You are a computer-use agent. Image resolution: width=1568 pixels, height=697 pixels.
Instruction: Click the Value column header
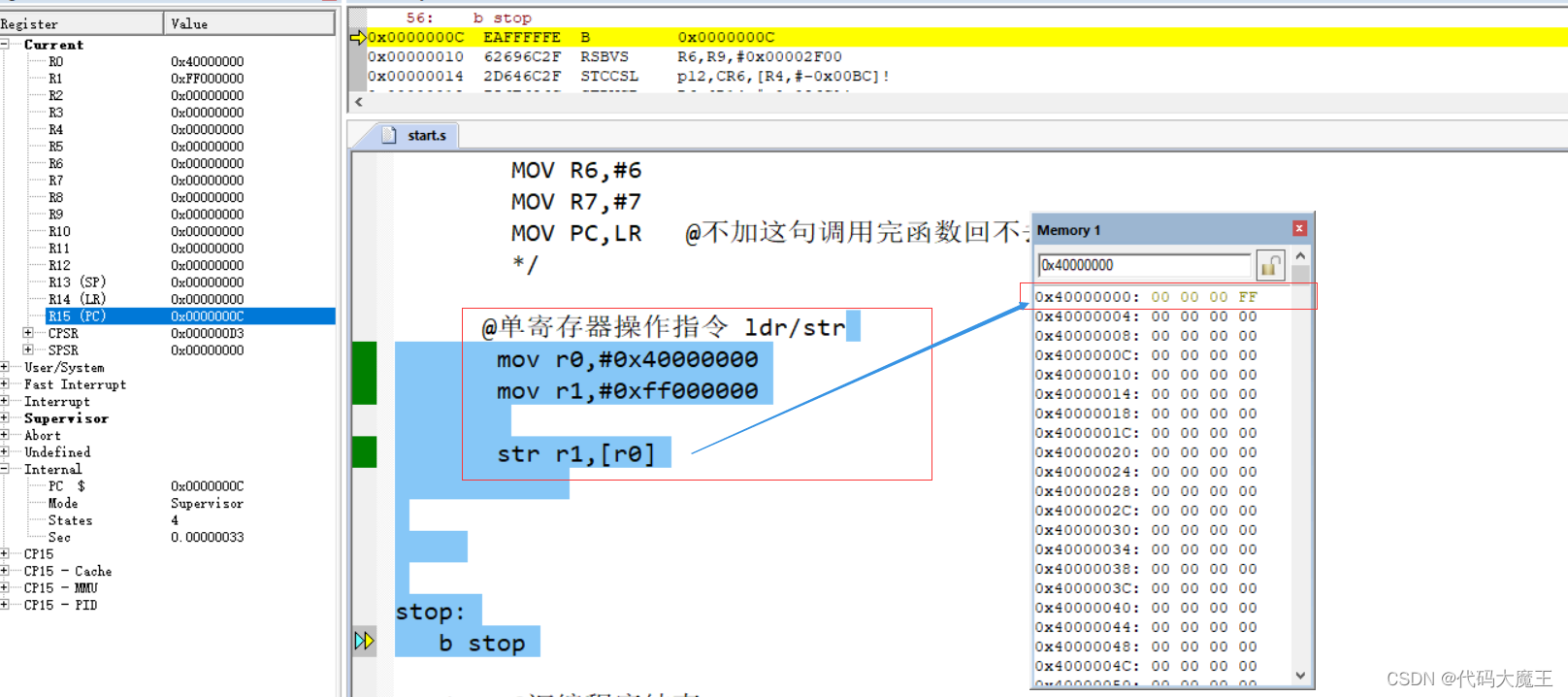tap(249, 23)
